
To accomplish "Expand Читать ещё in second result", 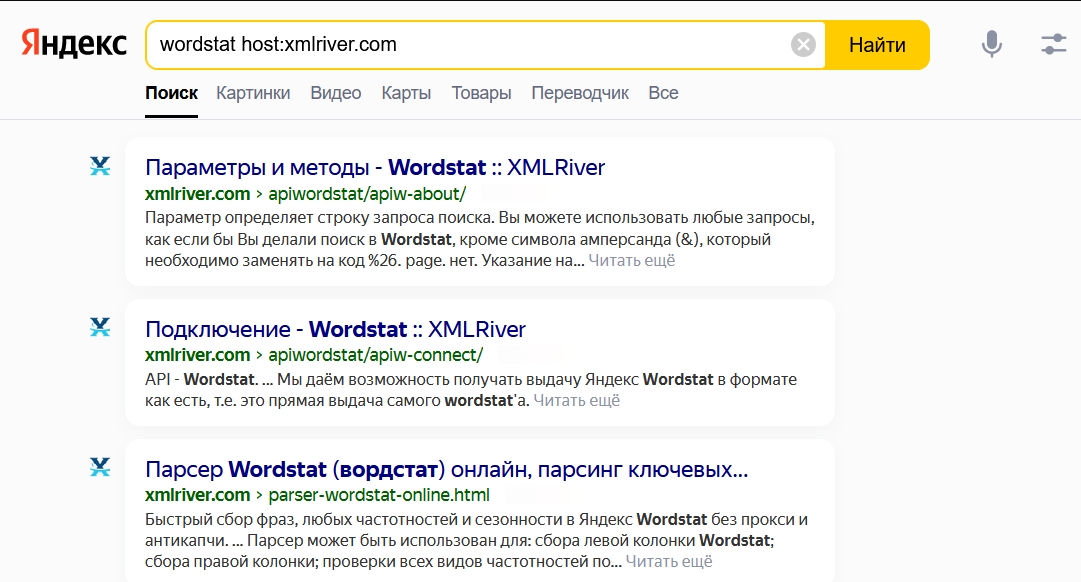I will click(576, 401).
